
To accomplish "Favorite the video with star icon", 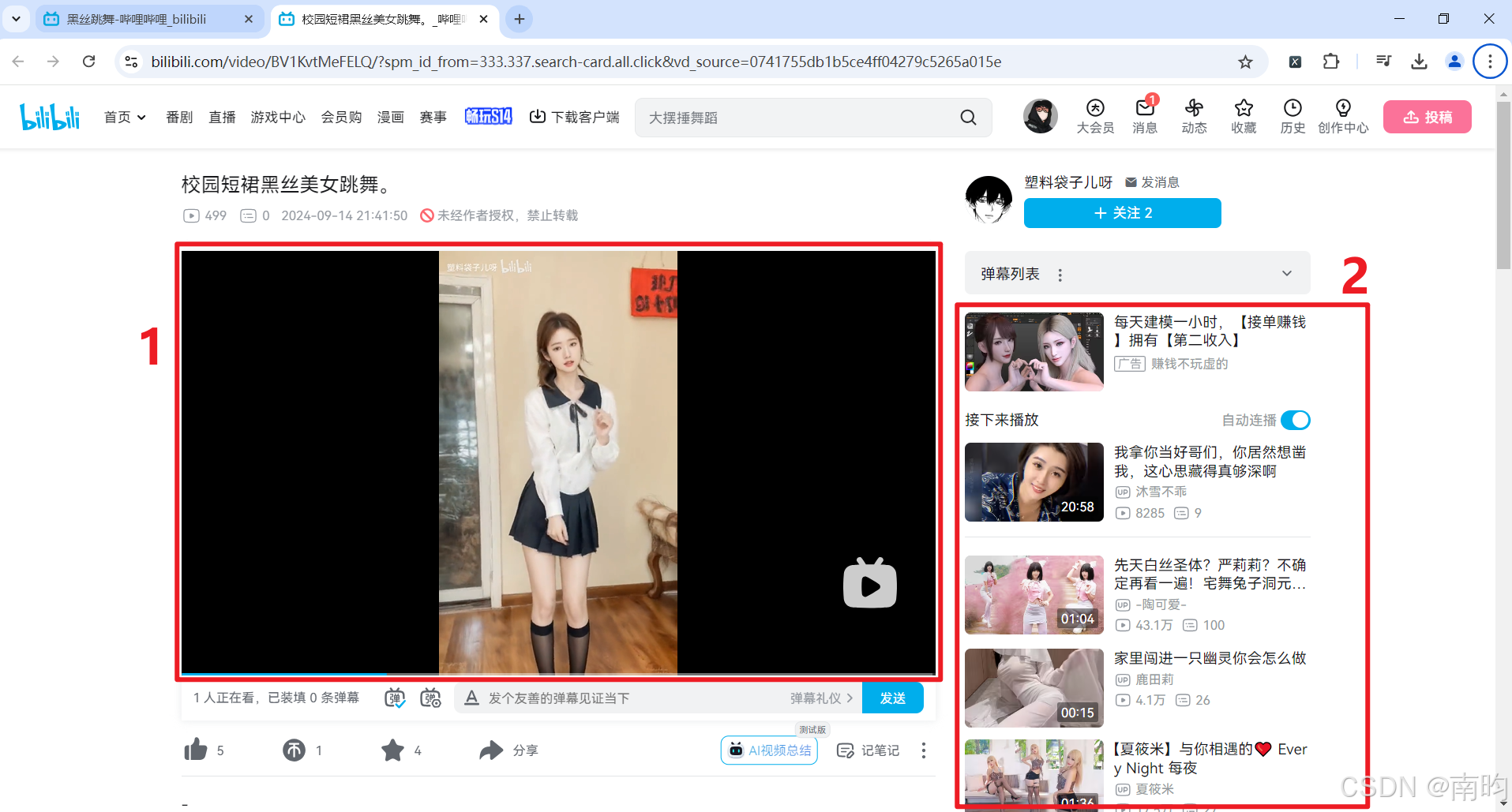I will pyautogui.click(x=392, y=750).
